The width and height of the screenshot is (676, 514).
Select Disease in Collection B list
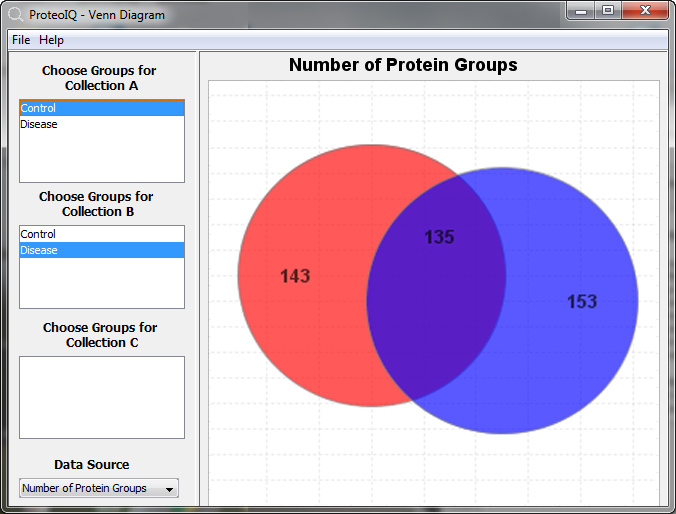(x=102, y=250)
